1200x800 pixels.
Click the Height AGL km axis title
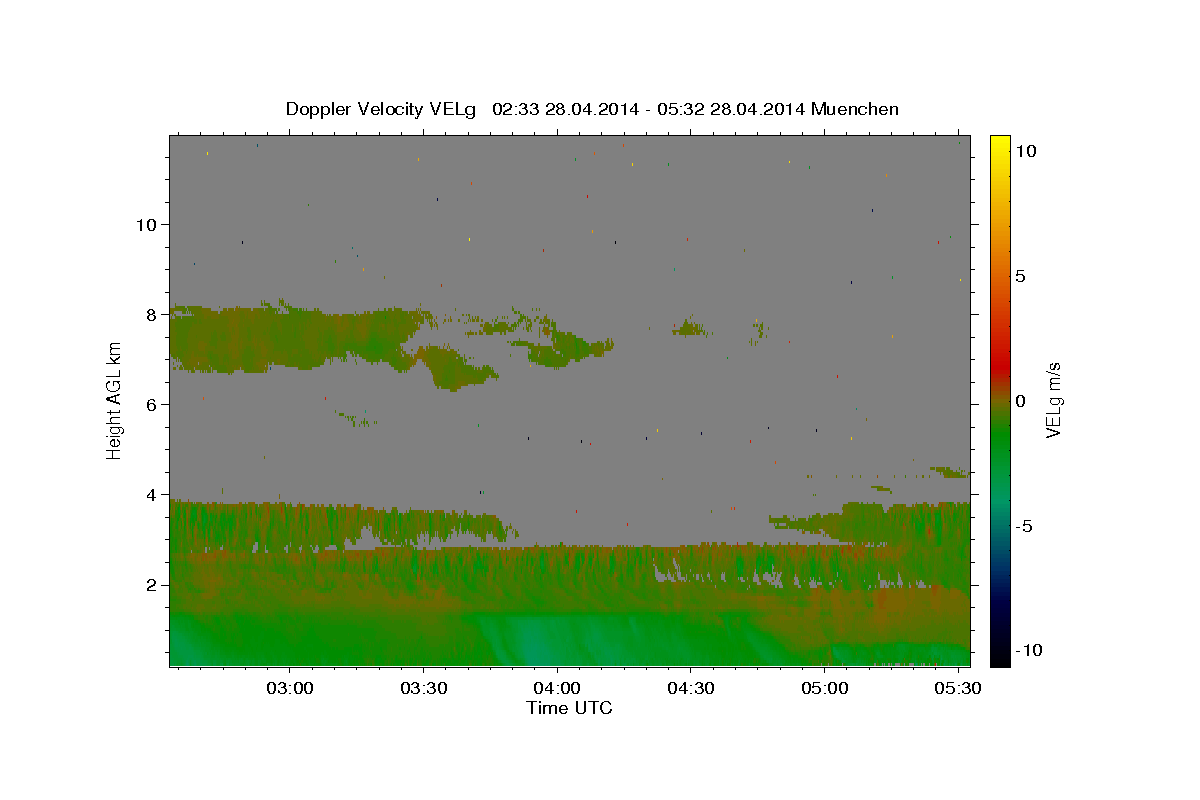(x=114, y=400)
